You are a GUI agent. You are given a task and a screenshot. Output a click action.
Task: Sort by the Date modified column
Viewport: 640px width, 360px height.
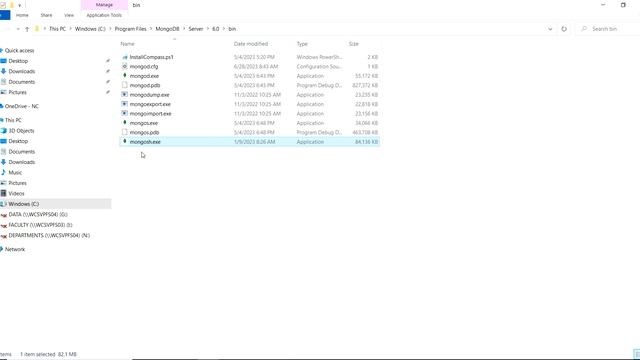251,44
